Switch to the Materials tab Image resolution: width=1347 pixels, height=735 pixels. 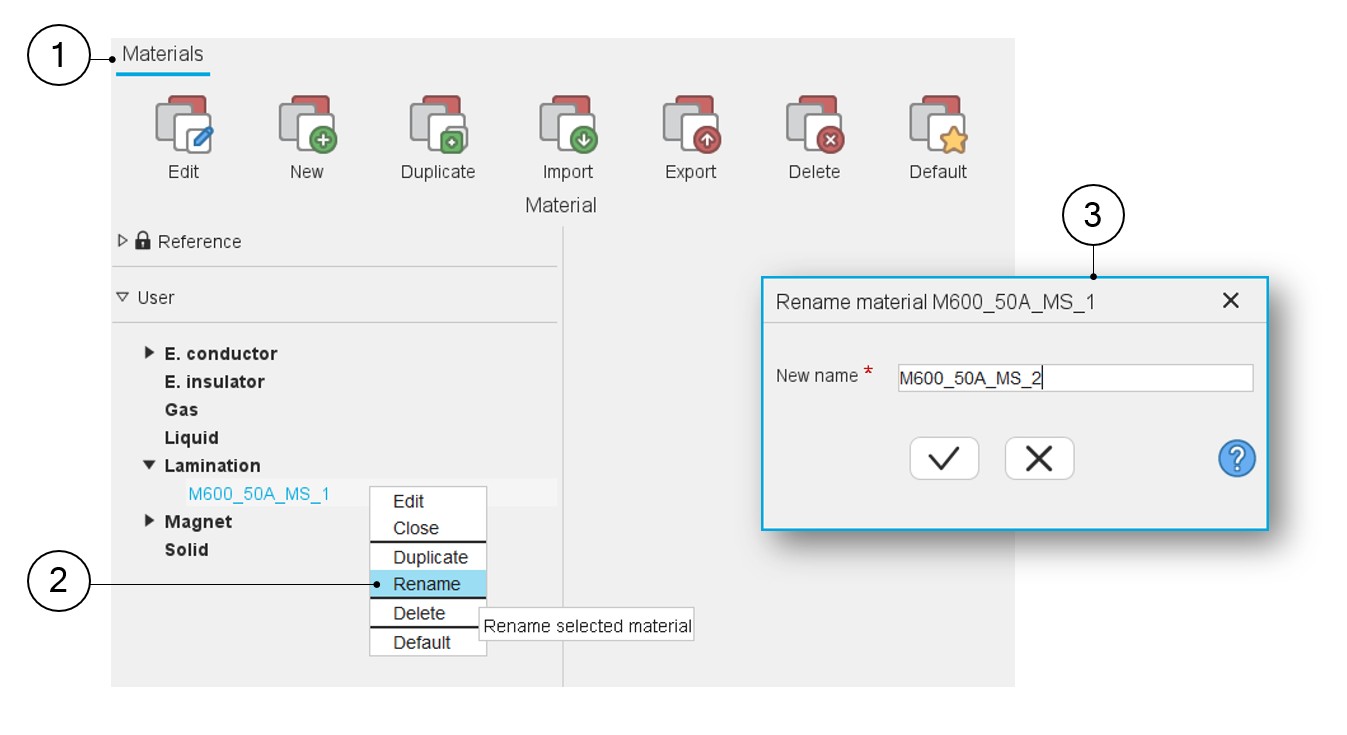[x=163, y=54]
